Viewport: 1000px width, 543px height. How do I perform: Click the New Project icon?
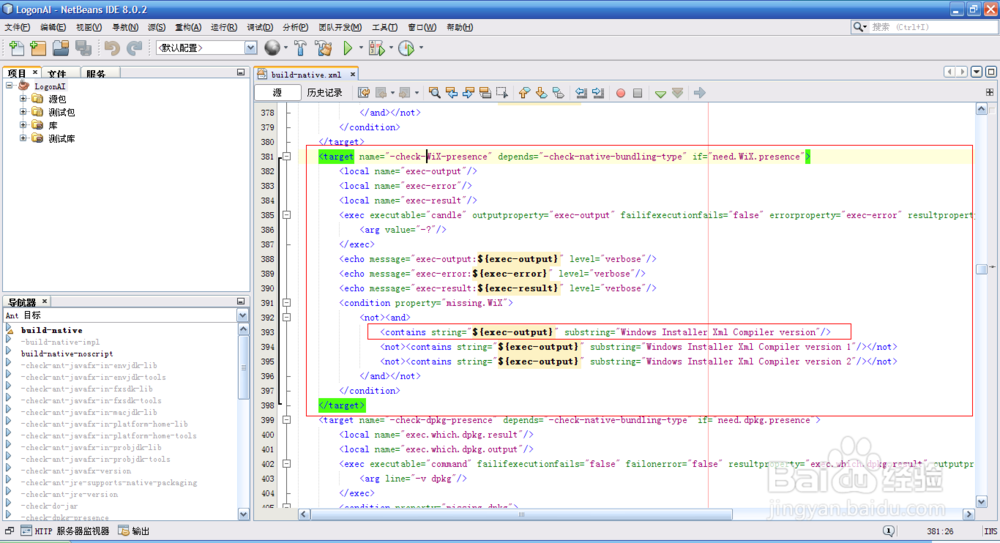point(38,48)
